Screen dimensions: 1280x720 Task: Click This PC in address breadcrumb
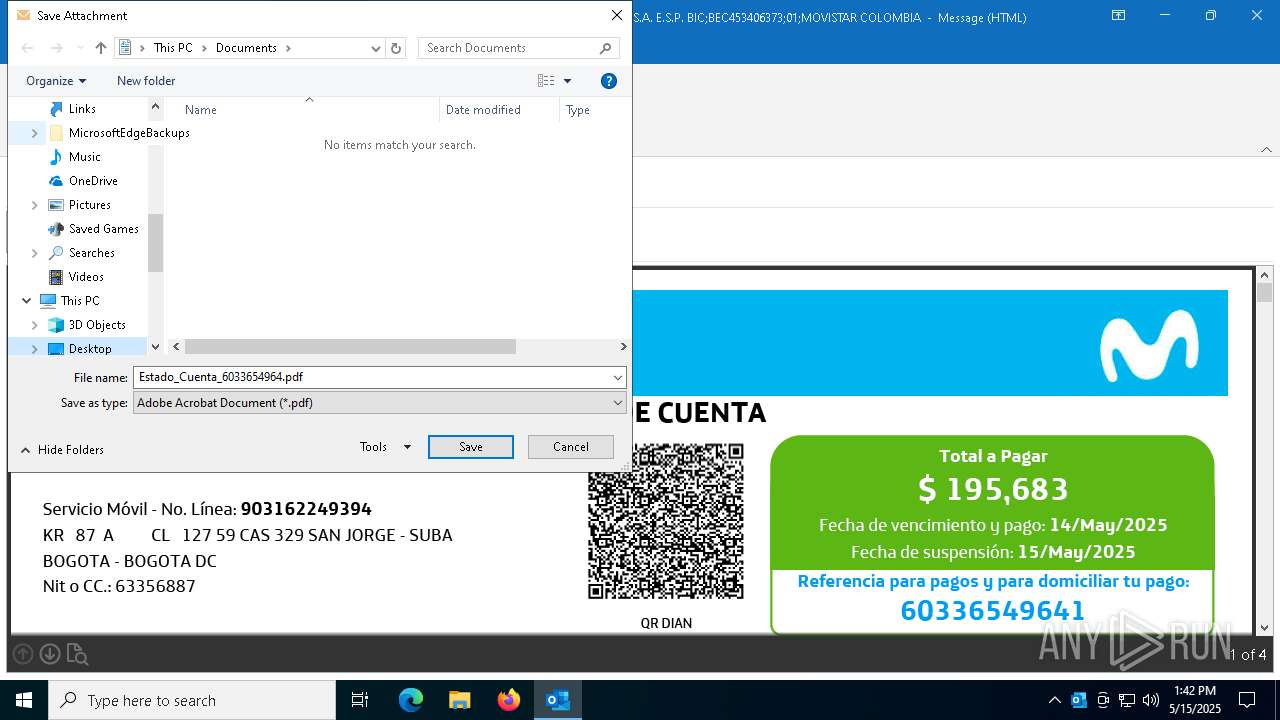(173, 48)
